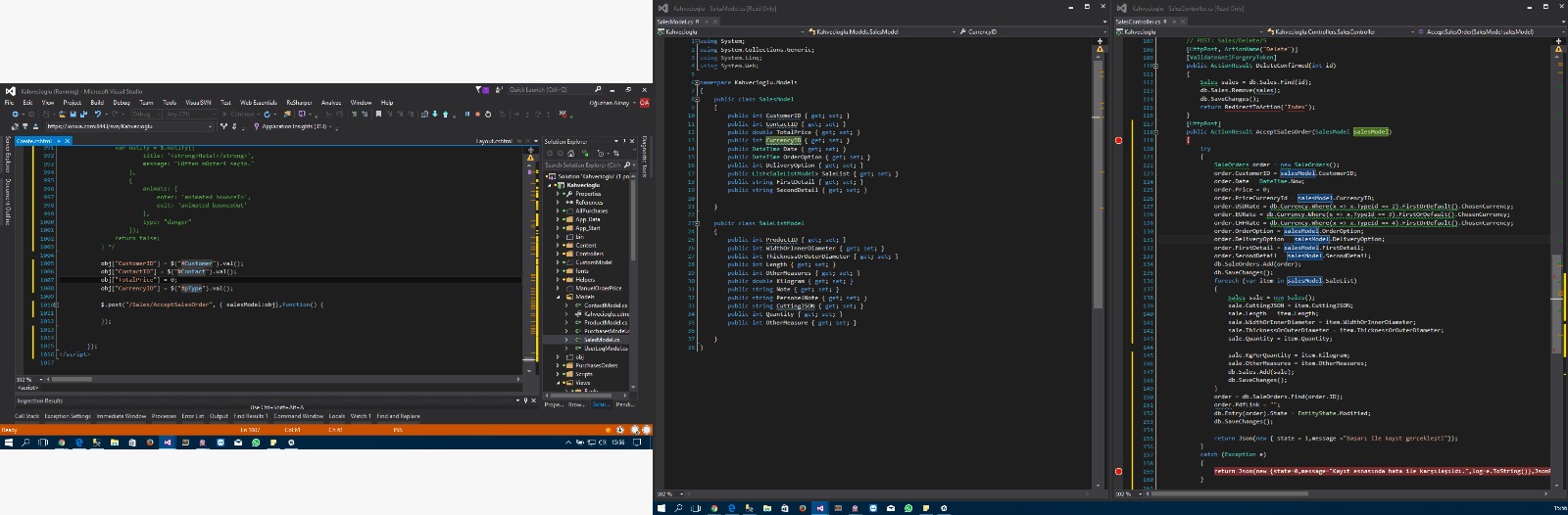Expand the Scripts folder
The height and width of the screenshot is (515, 1568).
point(558,374)
